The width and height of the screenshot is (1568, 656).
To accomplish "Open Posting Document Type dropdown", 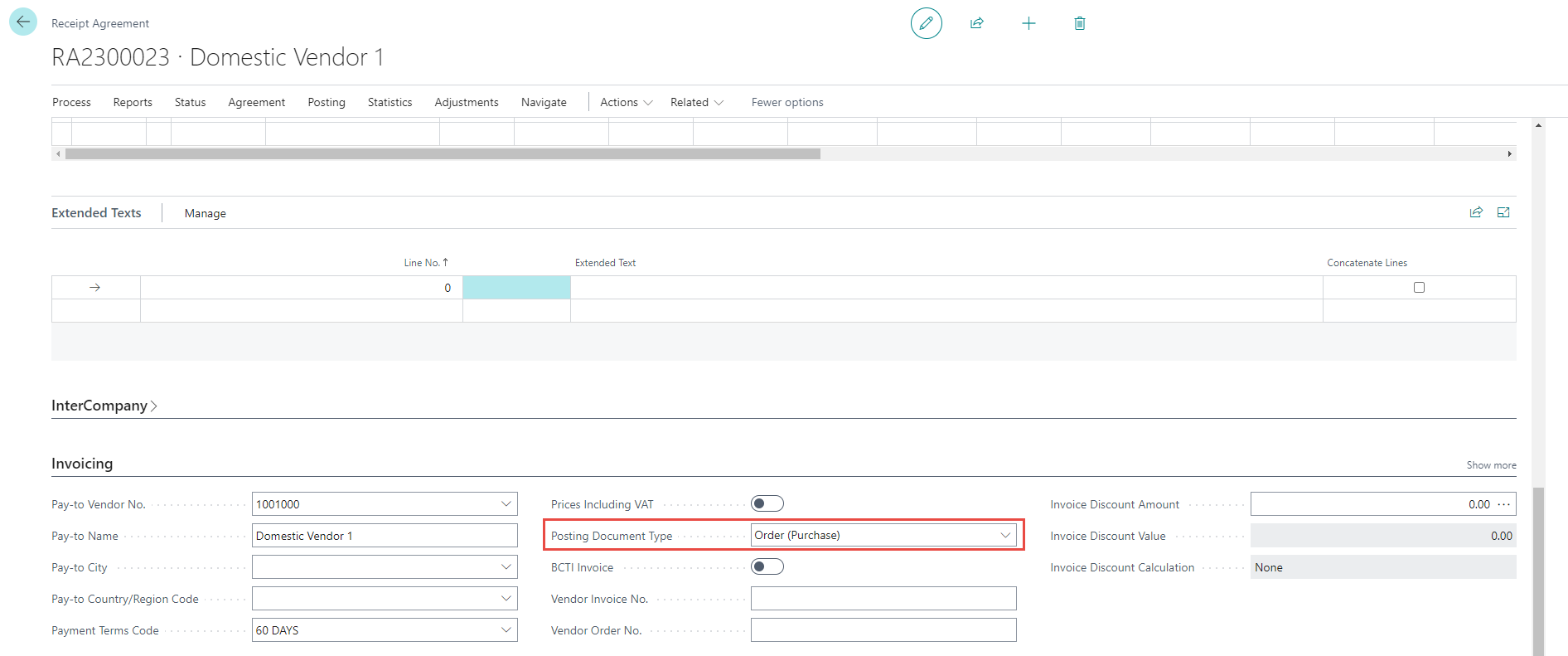I will click(1004, 535).
